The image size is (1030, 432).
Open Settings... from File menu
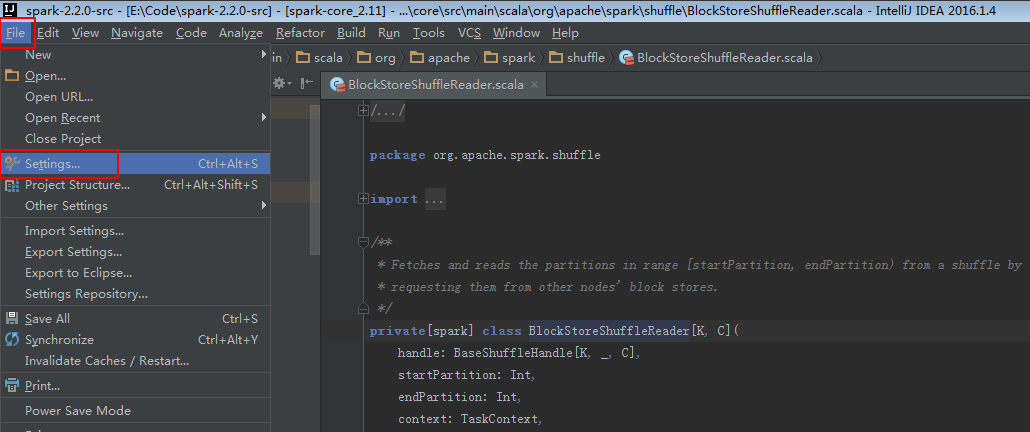coord(135,164)
